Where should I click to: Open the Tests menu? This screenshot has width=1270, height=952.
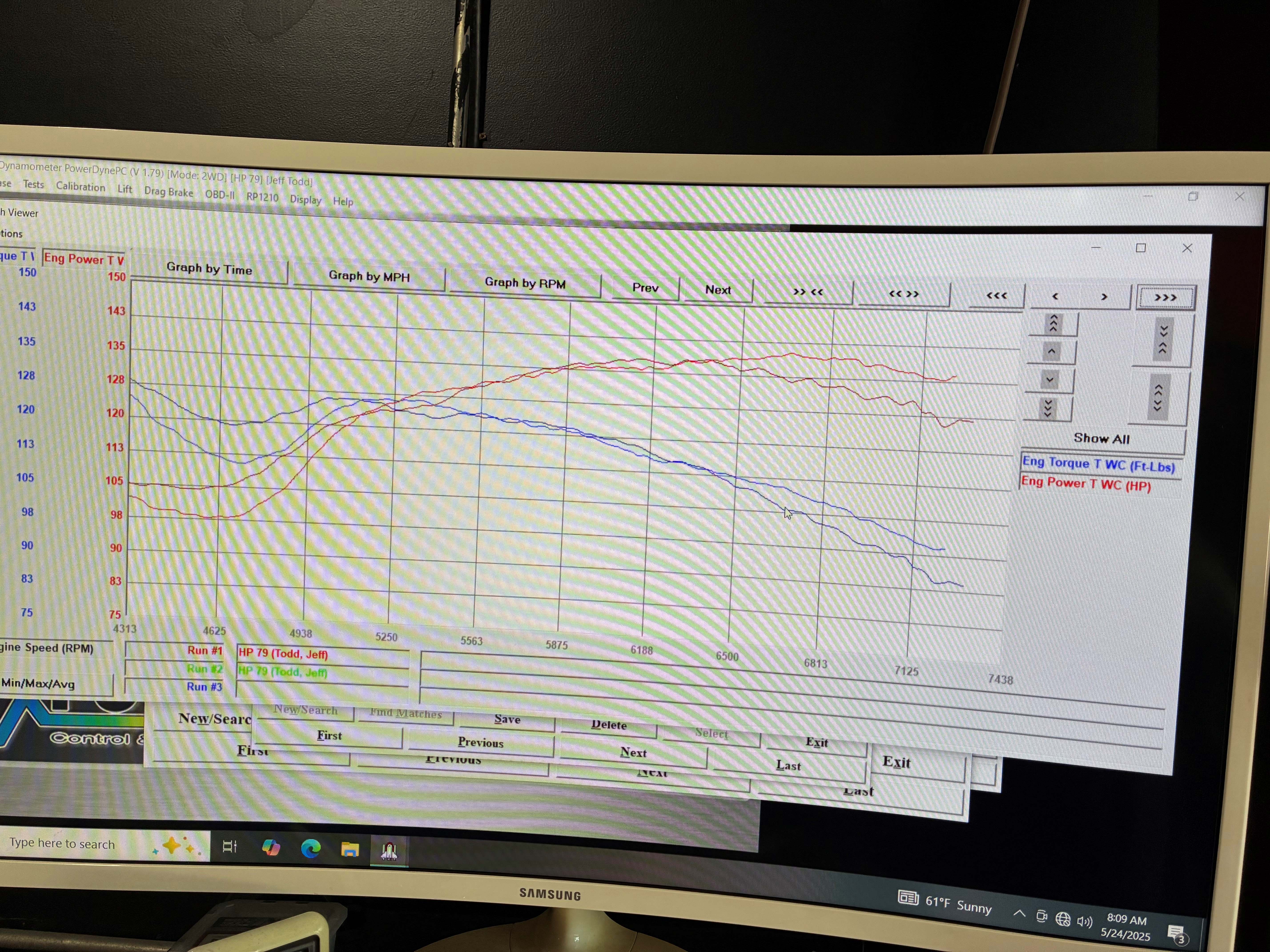33,184
